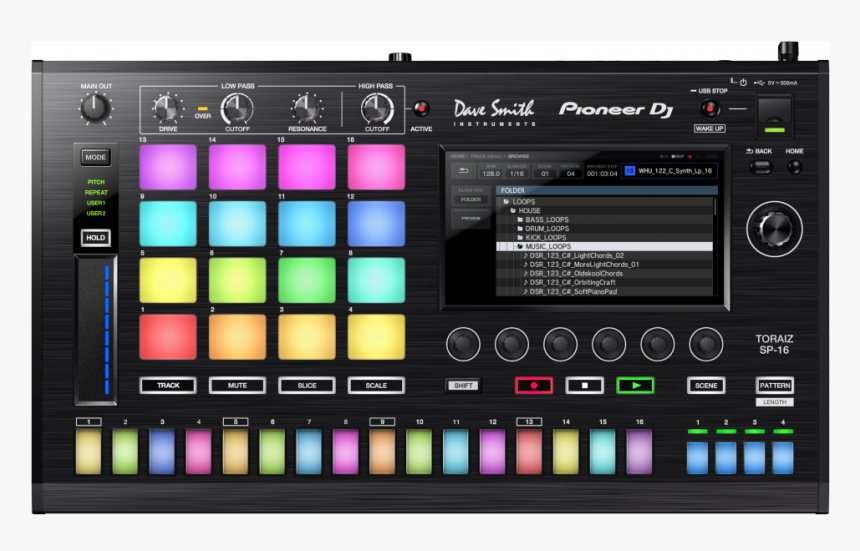Image resolution: width=860 pixels, height=551 pixels.
Task: Adjust the low pass CUTOFF knob
Action: pos(237,108)
